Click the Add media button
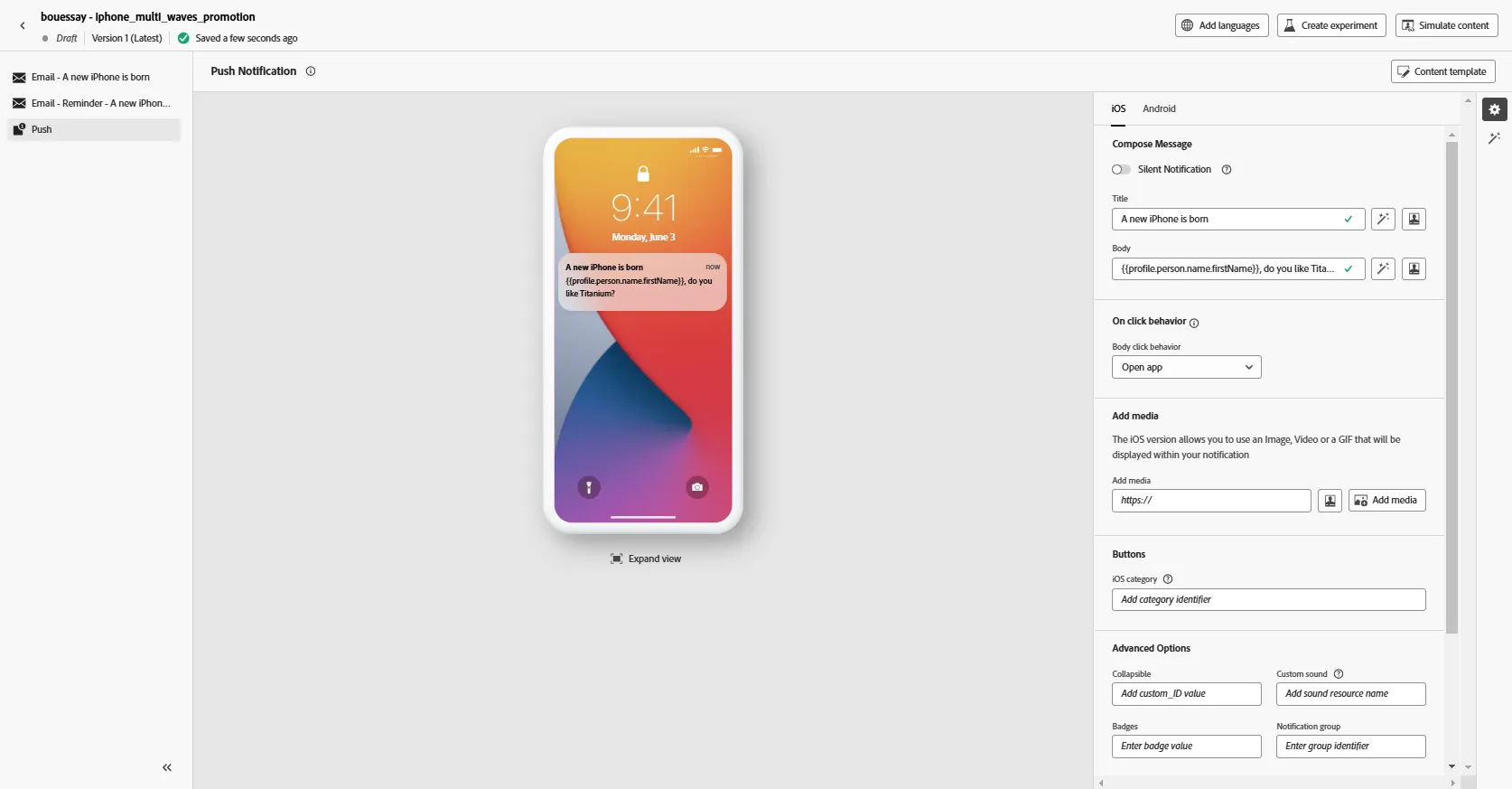The image size is (1512, 789). click(x=1386, y=501)
